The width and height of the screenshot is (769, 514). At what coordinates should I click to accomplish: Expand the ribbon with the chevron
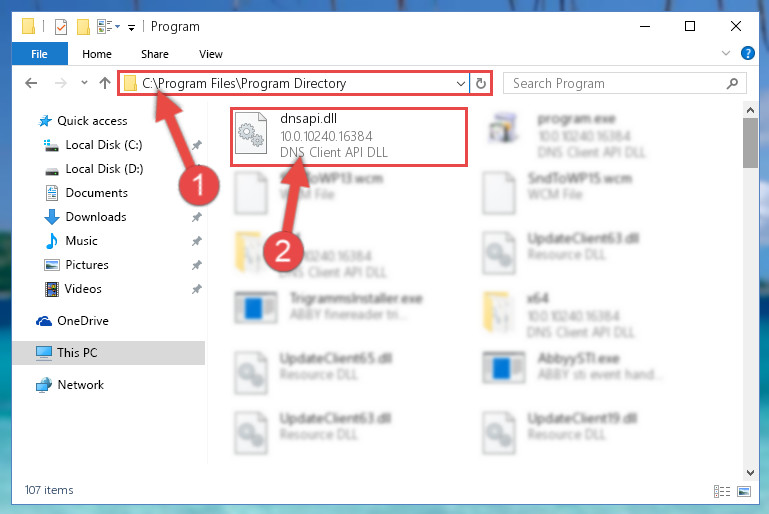tap(726, 53)
